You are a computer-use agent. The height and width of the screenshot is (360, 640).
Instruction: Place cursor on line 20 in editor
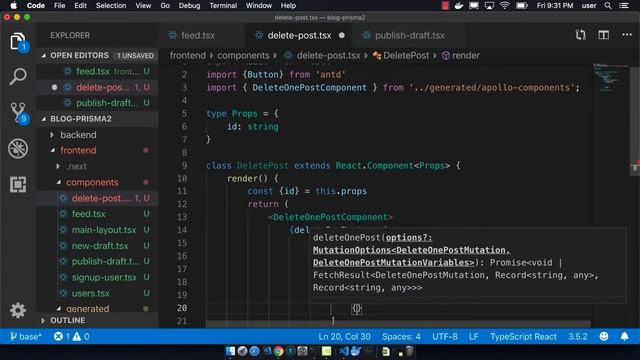(x=398, y=308)
